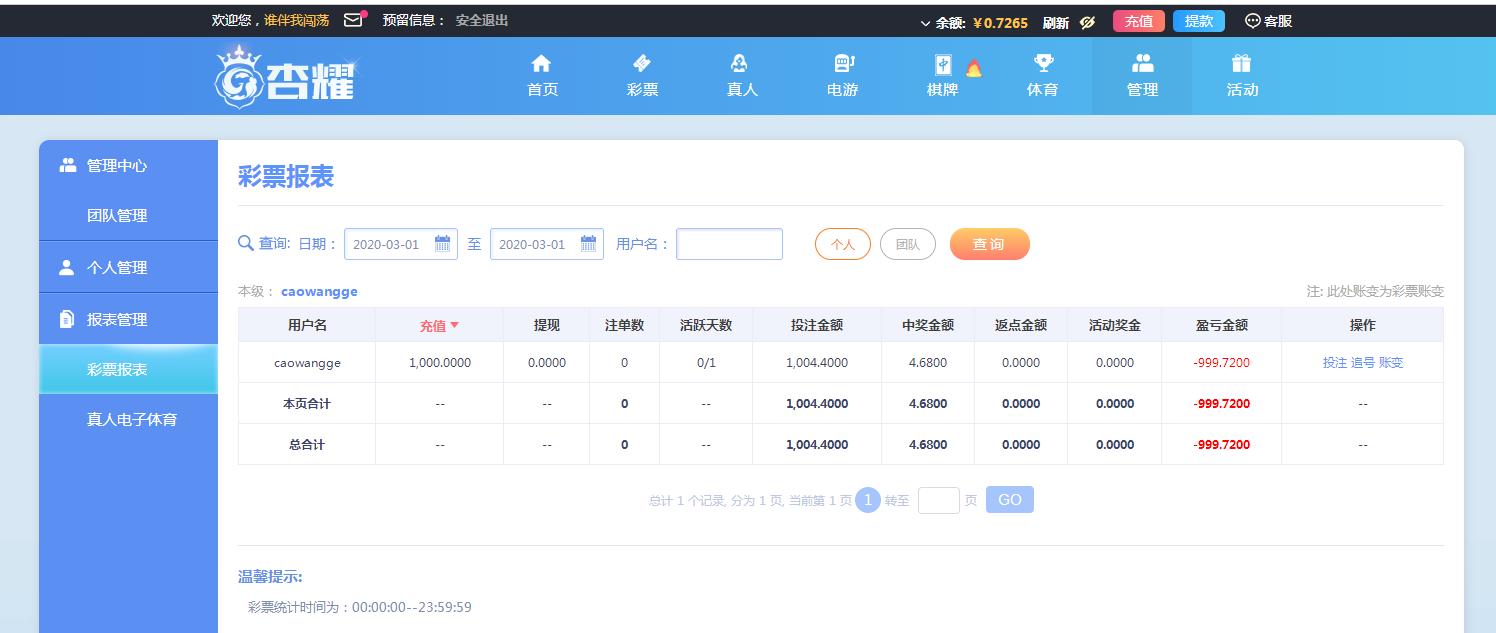Select 彩票报表 sidebar item
This screenshot has width=1496, height=633.
coord(128,369)
